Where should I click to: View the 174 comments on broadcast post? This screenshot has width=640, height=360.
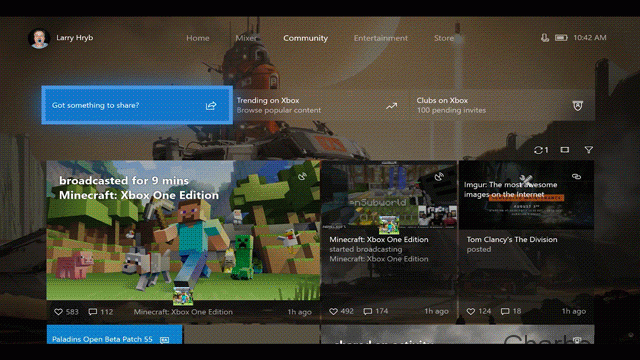point(376,311)
